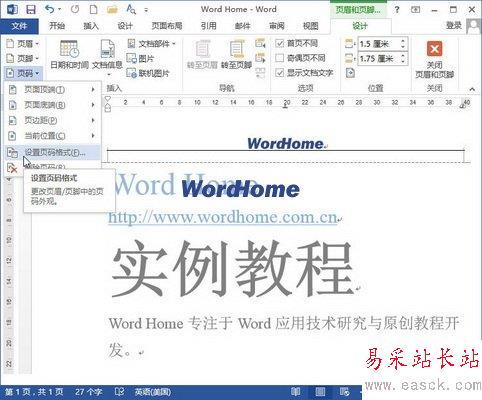Open Word help question mark
The width and height of the screenshot is (482, 400).
(397, 10)
